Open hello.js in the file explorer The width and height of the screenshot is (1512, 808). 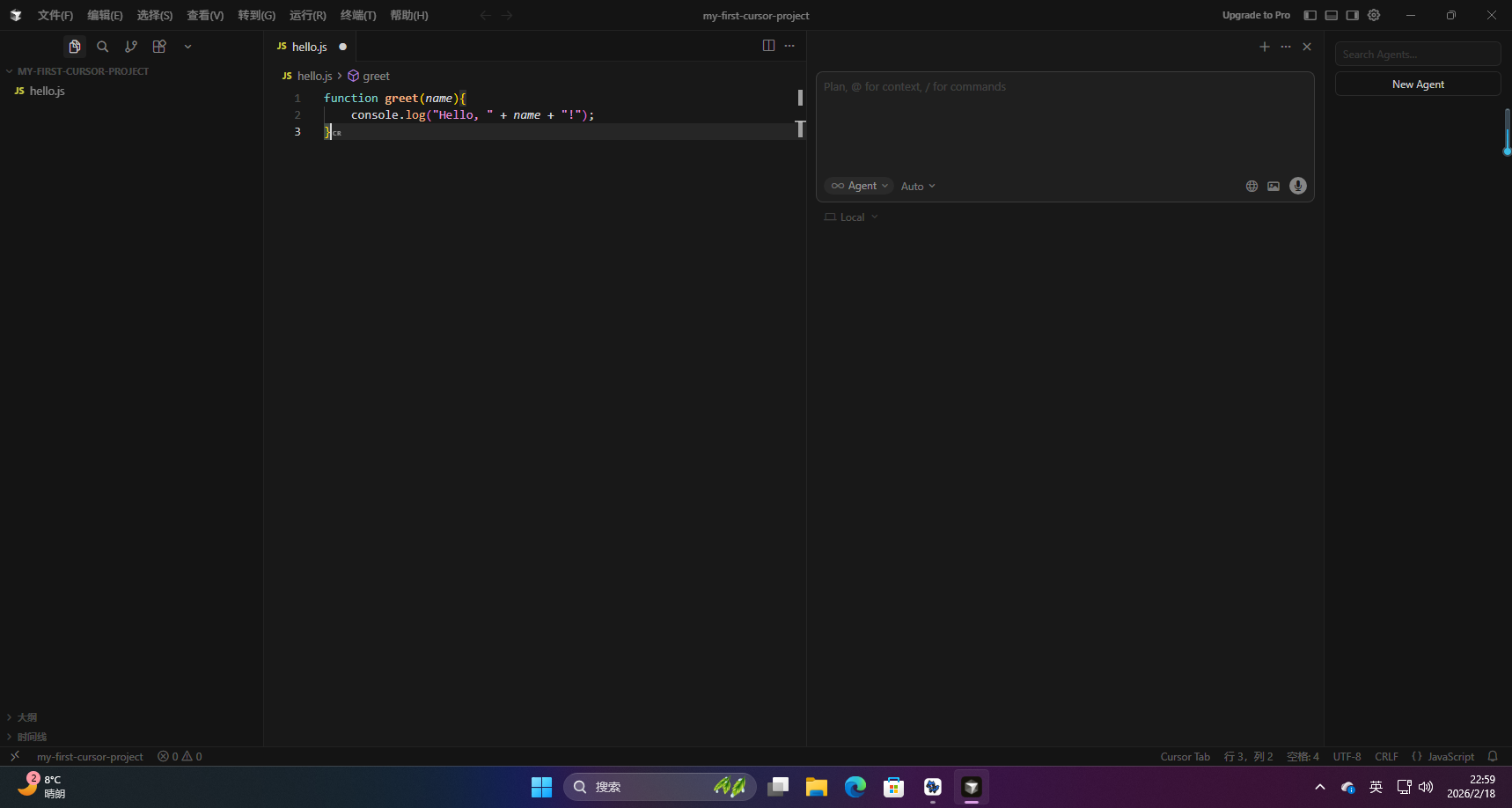[x=47, y=91]
